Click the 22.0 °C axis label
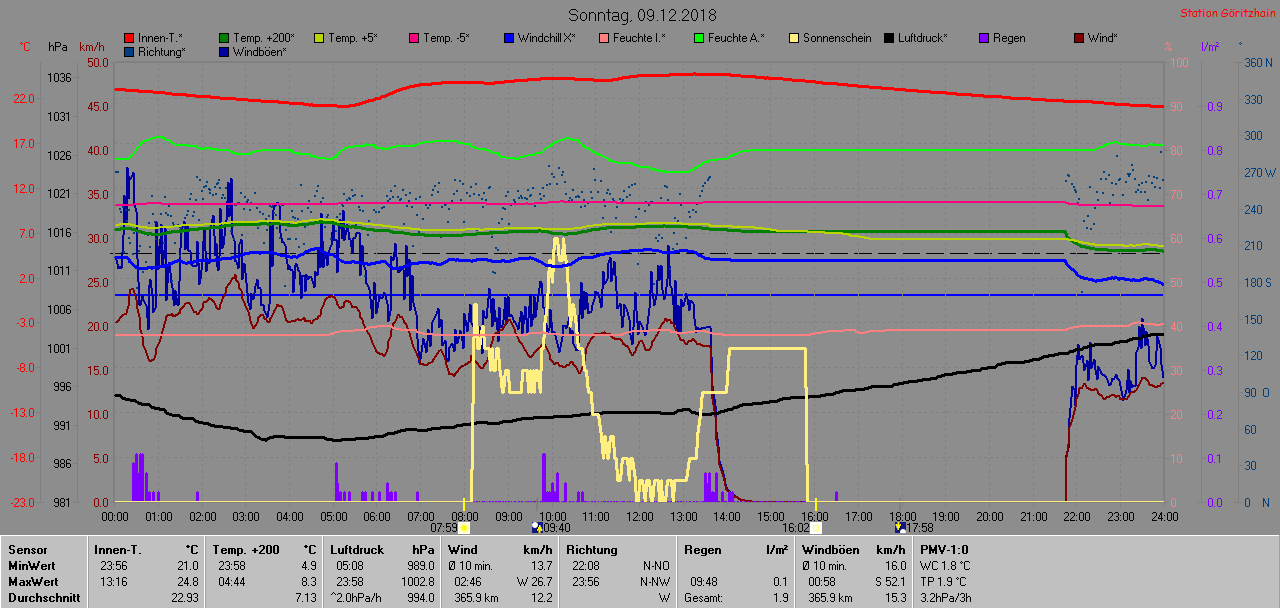 point(24,98)
